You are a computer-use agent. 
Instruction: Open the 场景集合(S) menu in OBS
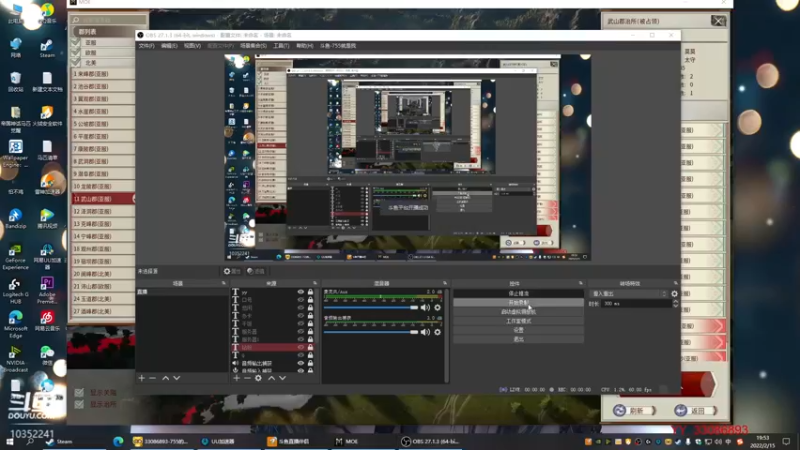pos(254,46)
